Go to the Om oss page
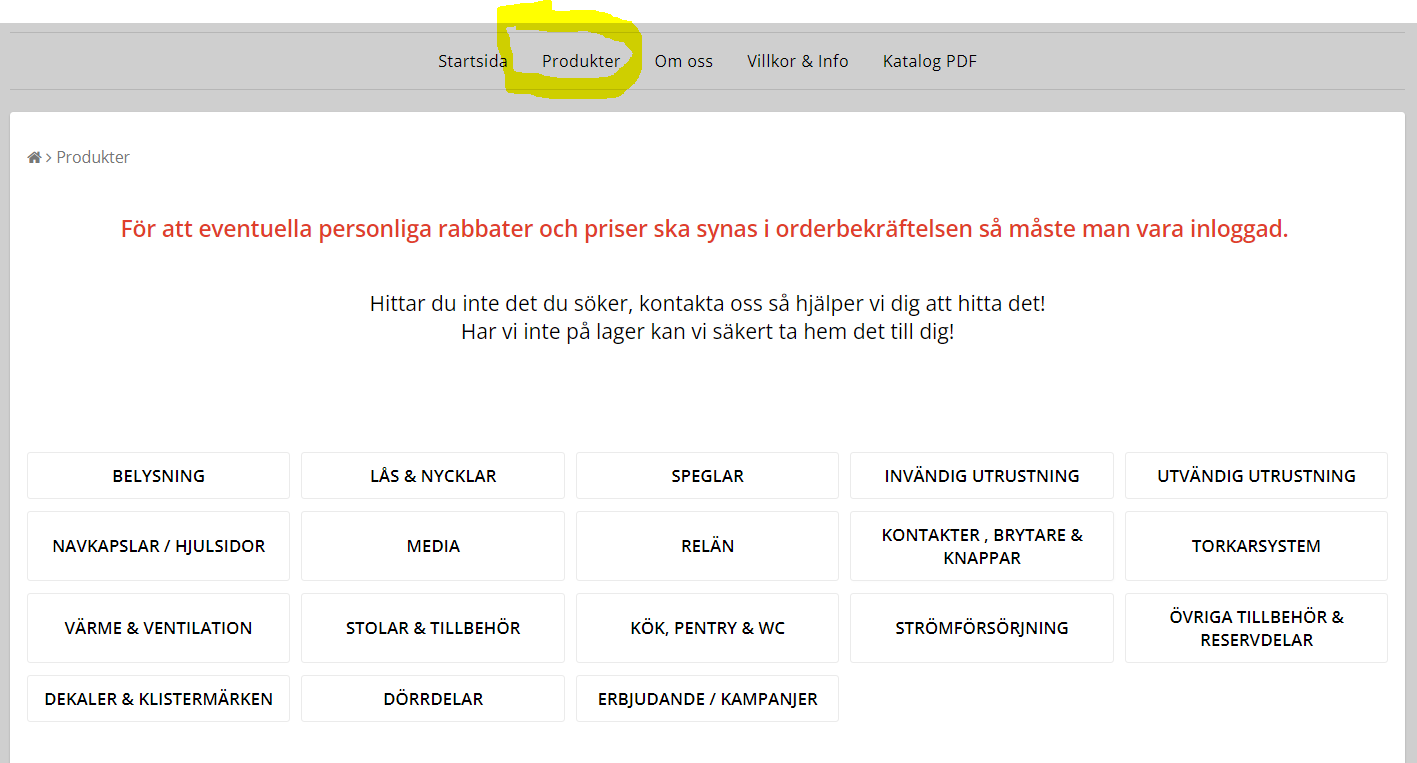This screenshot has width=1417, height=763. point(684,61)
